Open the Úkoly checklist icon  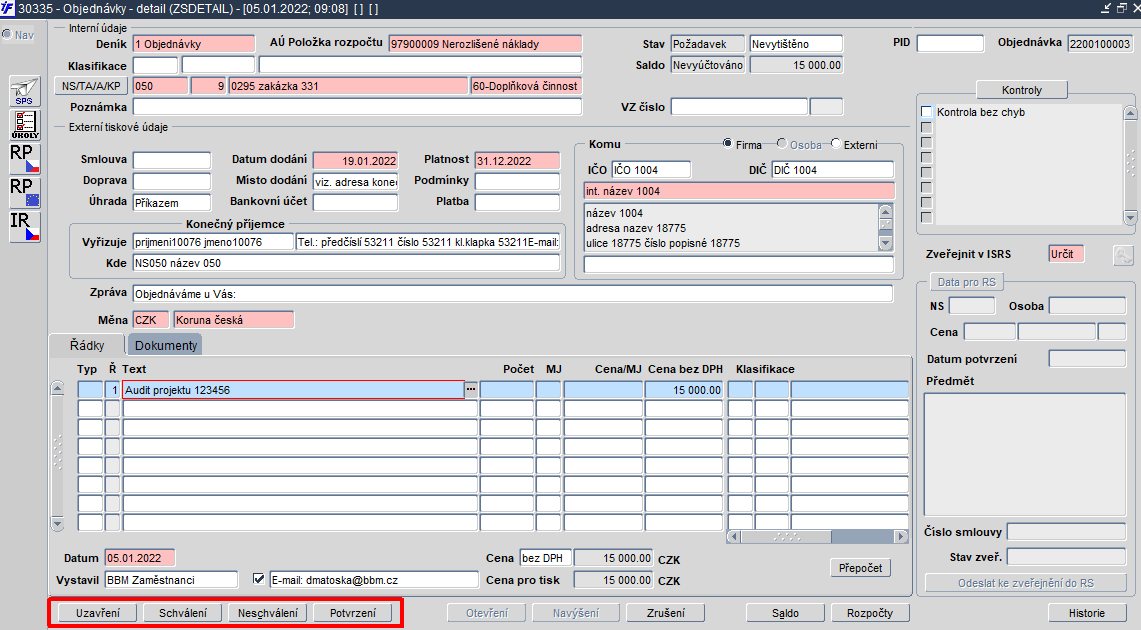pos(25,124)
